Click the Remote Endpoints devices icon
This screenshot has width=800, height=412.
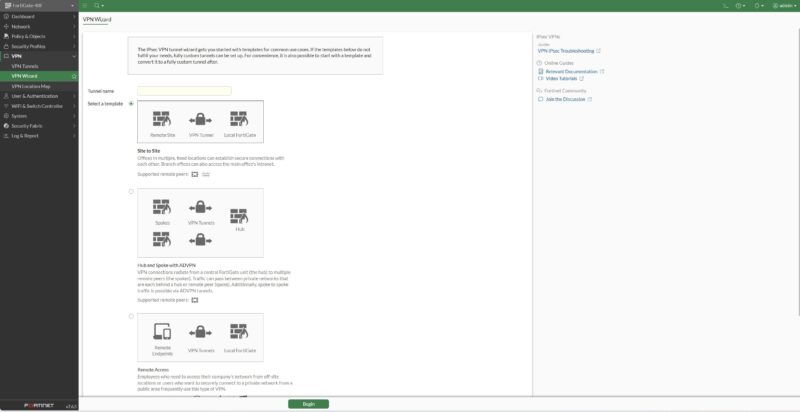point(162,332)
